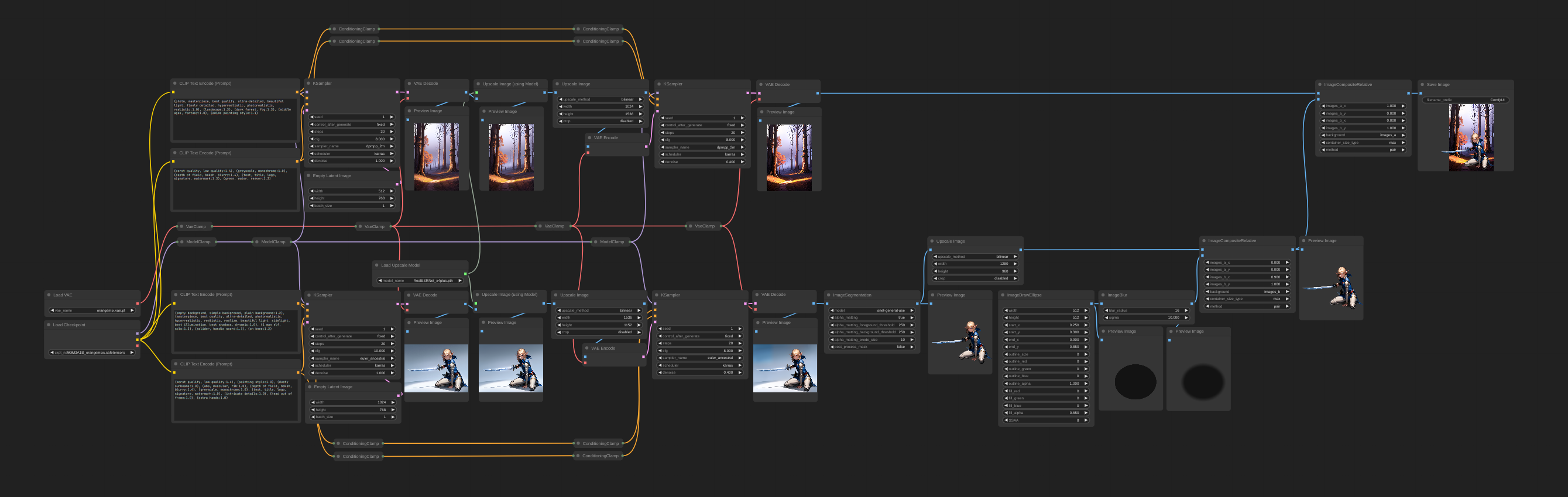This screenshot has width=1568, height=497.
Task: Collapse the Load VAE node using its dot
Action: (49, 295)
